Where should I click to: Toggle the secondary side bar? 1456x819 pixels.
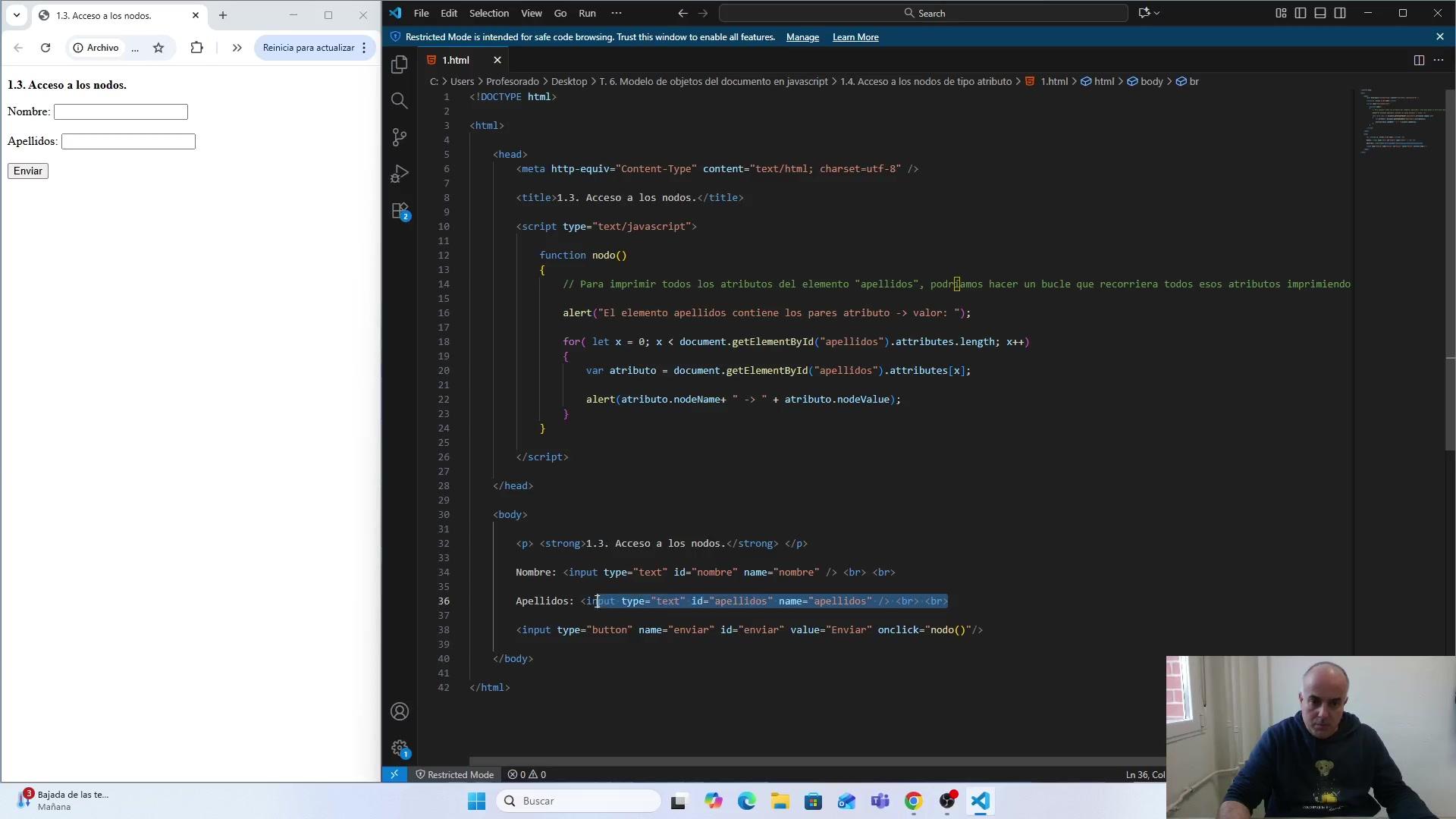click(1340, 13)
